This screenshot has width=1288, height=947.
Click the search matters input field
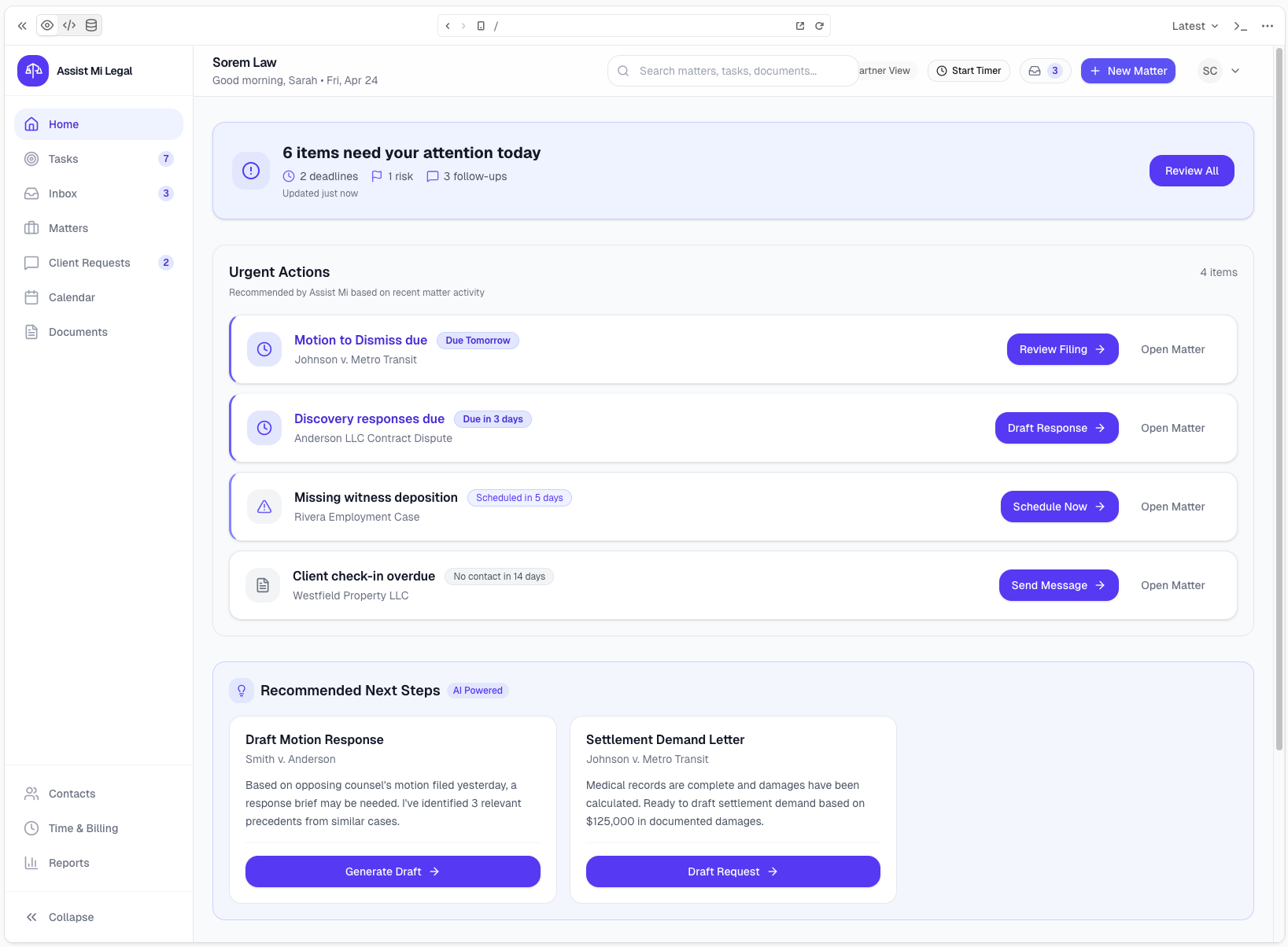tap(732, 71)
